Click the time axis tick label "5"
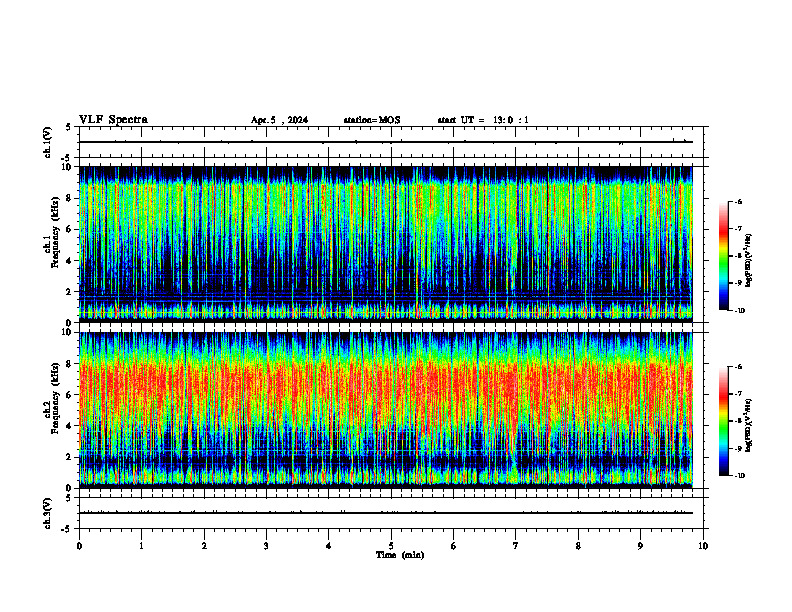Viewport: 792px width, 612px height. pyautogui.click(x=391, y=546)
